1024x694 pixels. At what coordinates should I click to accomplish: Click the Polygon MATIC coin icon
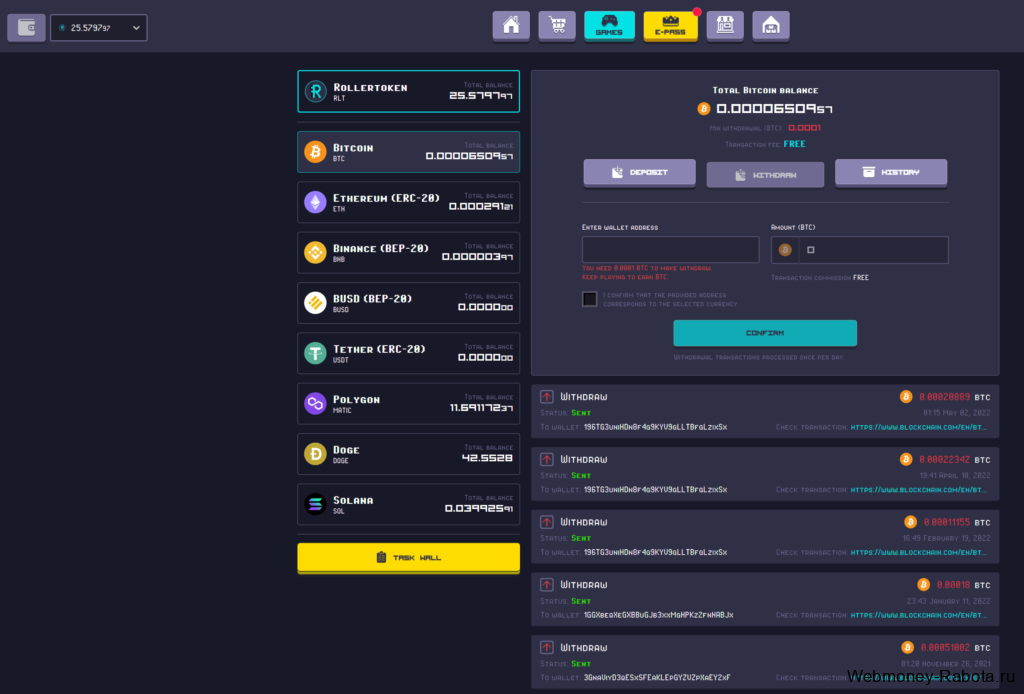click(315, 403)
